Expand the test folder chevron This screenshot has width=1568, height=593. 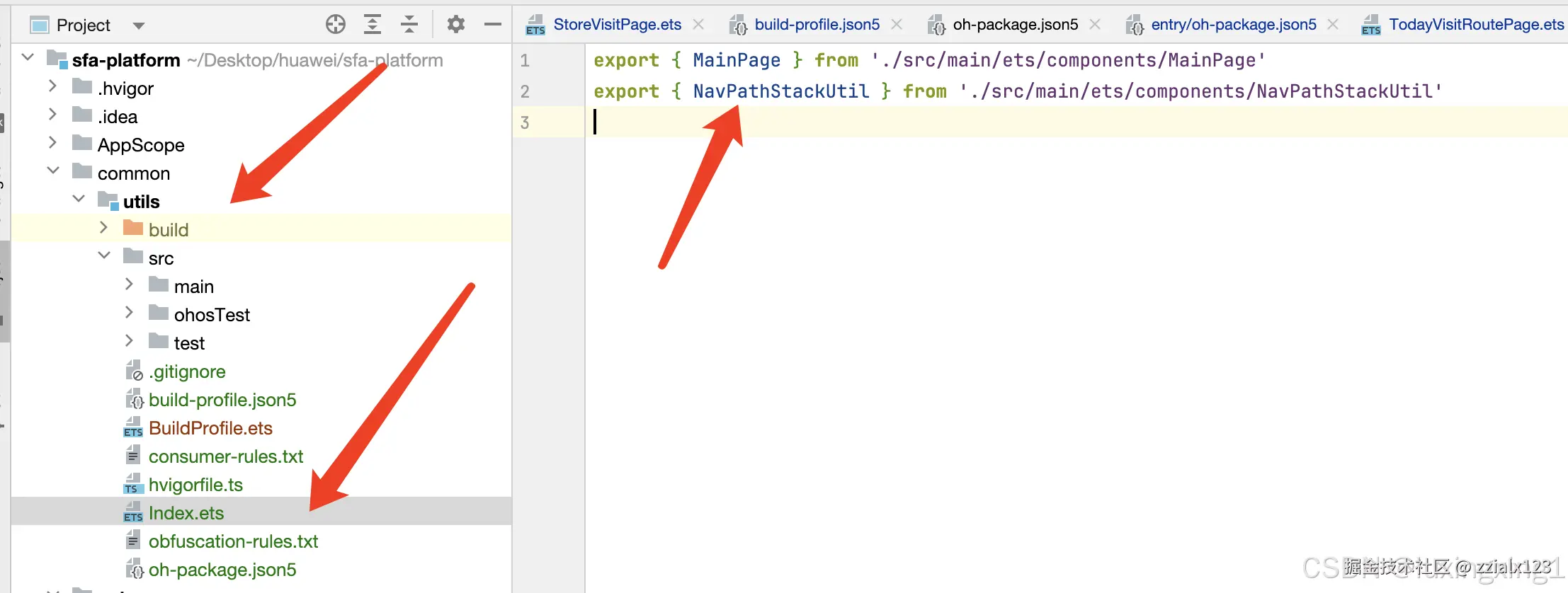click(x=129, y=340)
